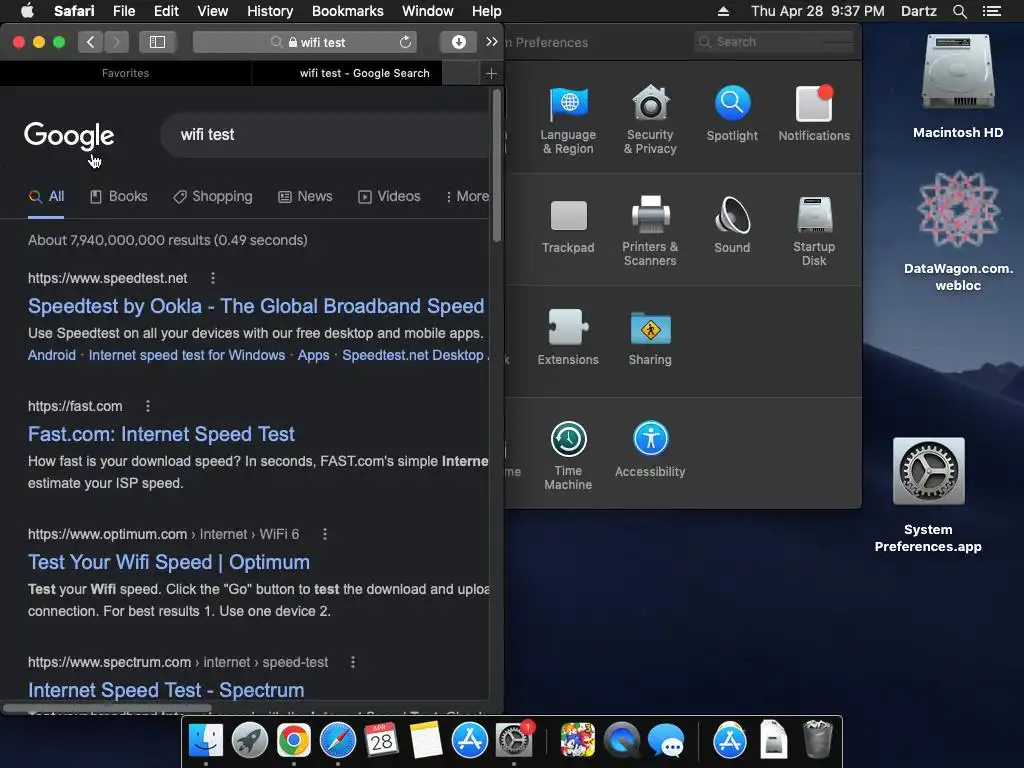Open Extensions preferences

point(568,337)
